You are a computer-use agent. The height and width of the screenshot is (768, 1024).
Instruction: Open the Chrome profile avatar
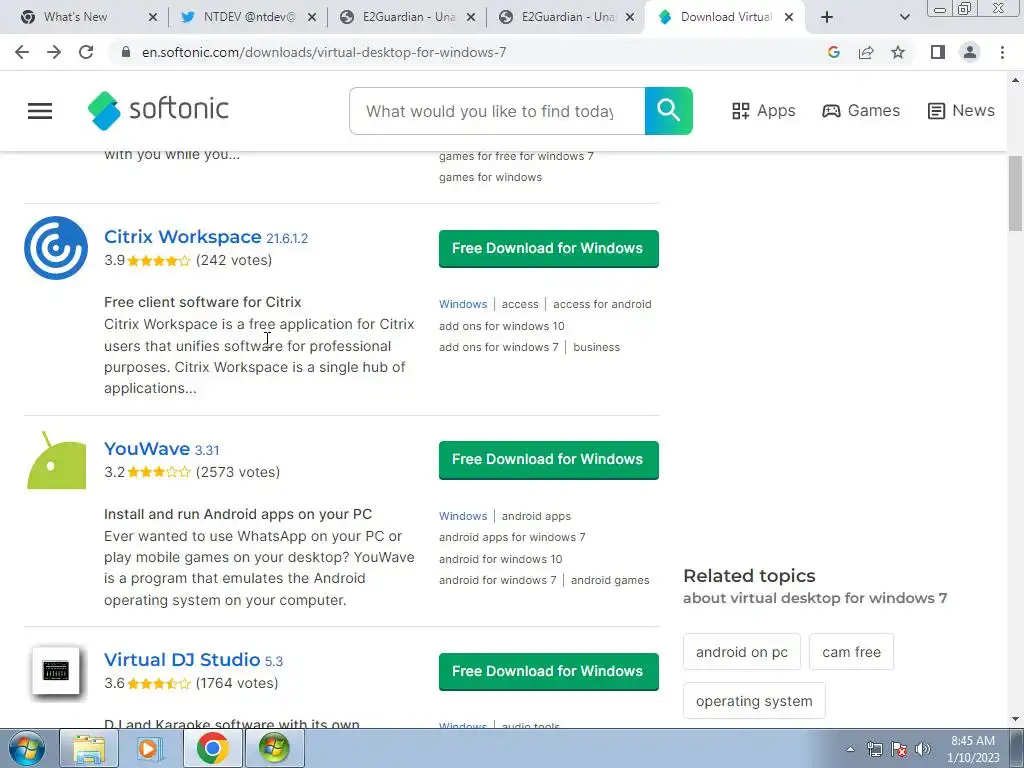point(970,52)
